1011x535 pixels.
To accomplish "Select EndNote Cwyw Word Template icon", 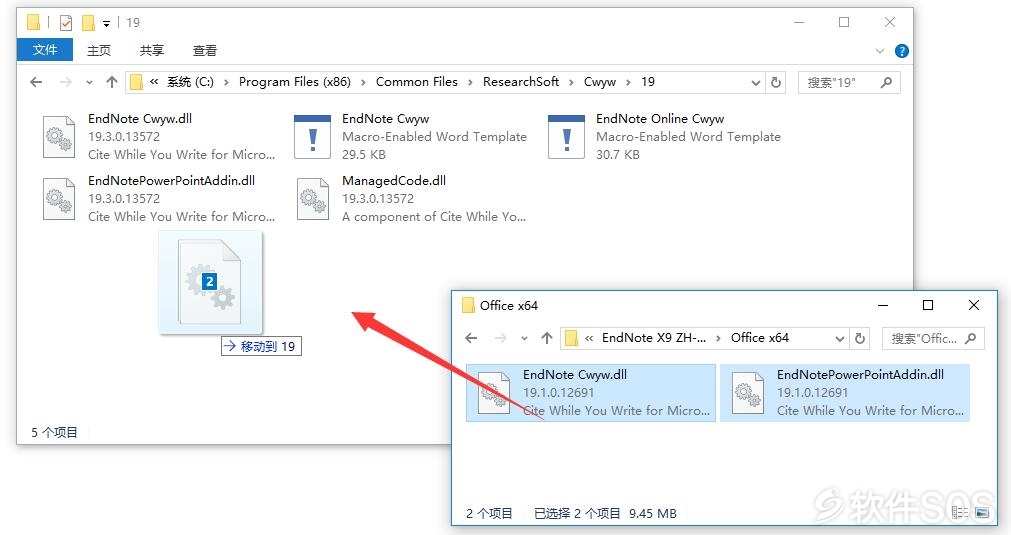I will pos(313,137).
